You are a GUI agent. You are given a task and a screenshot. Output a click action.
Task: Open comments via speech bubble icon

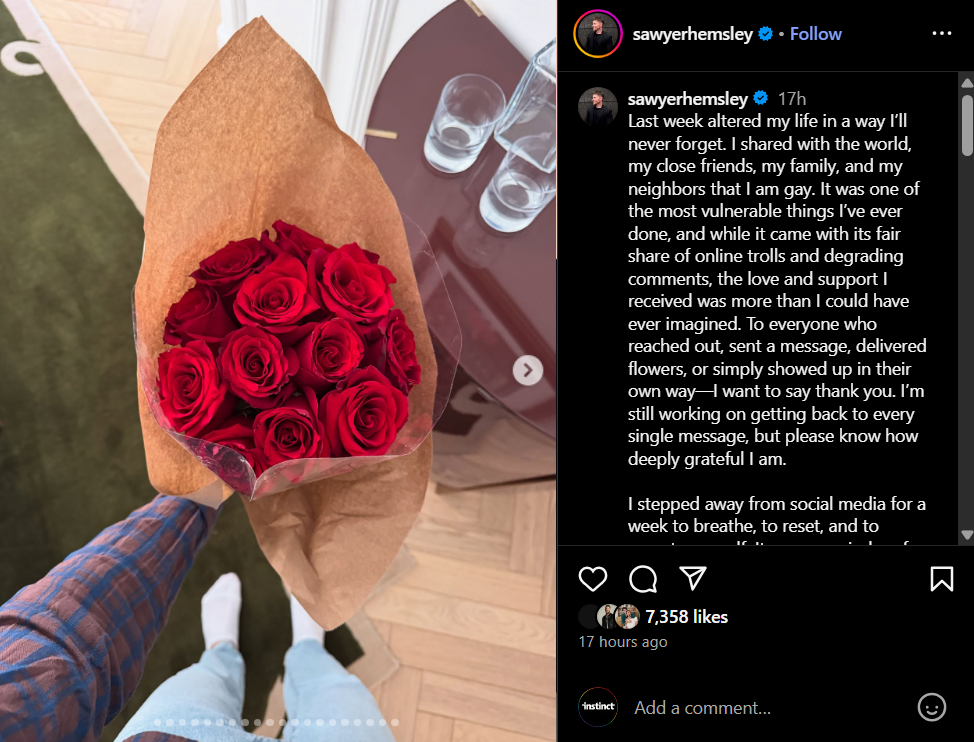click(x=643, y=579)
